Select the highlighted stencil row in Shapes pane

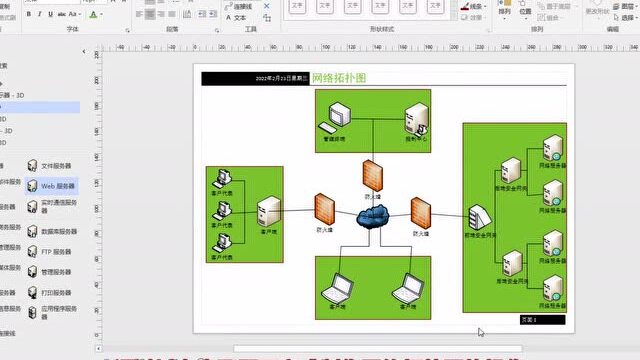[x=40, y=107]
